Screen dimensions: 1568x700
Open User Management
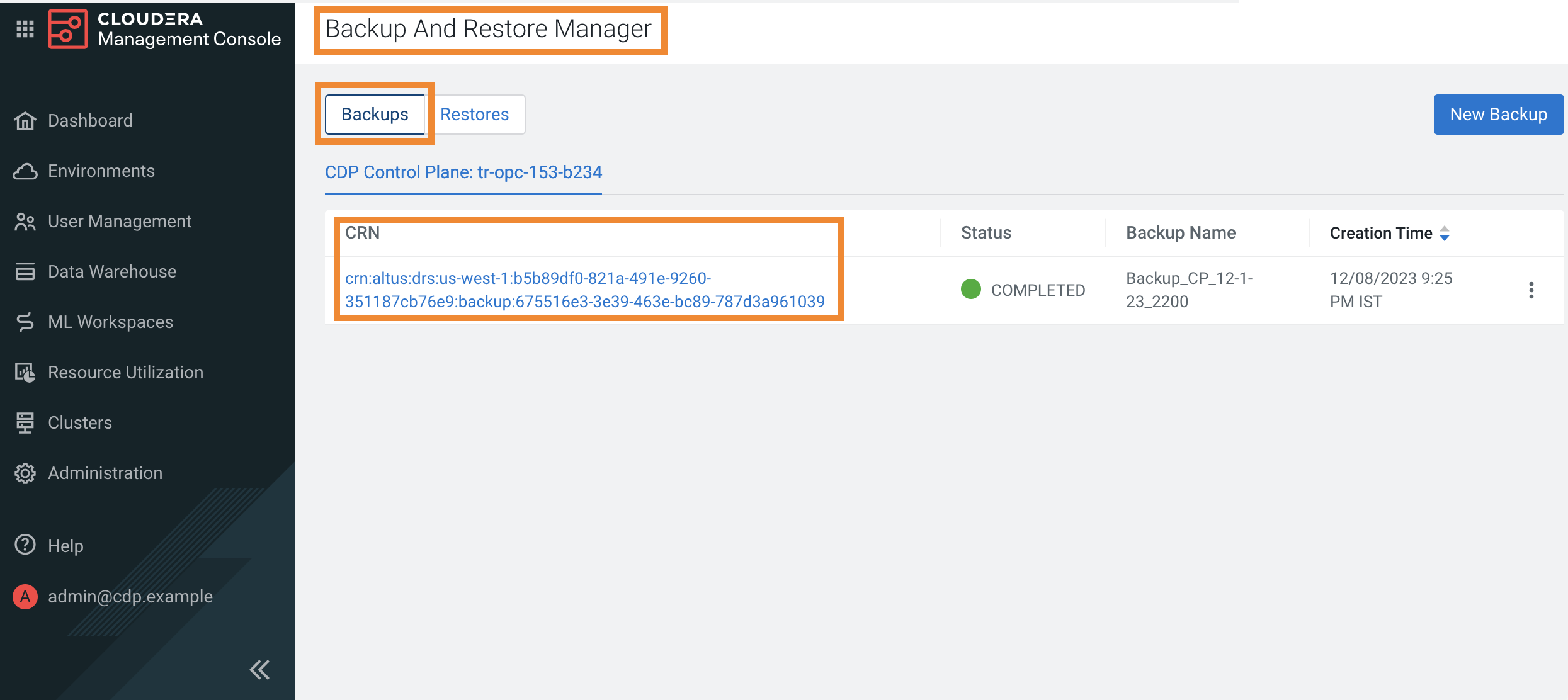120,221
